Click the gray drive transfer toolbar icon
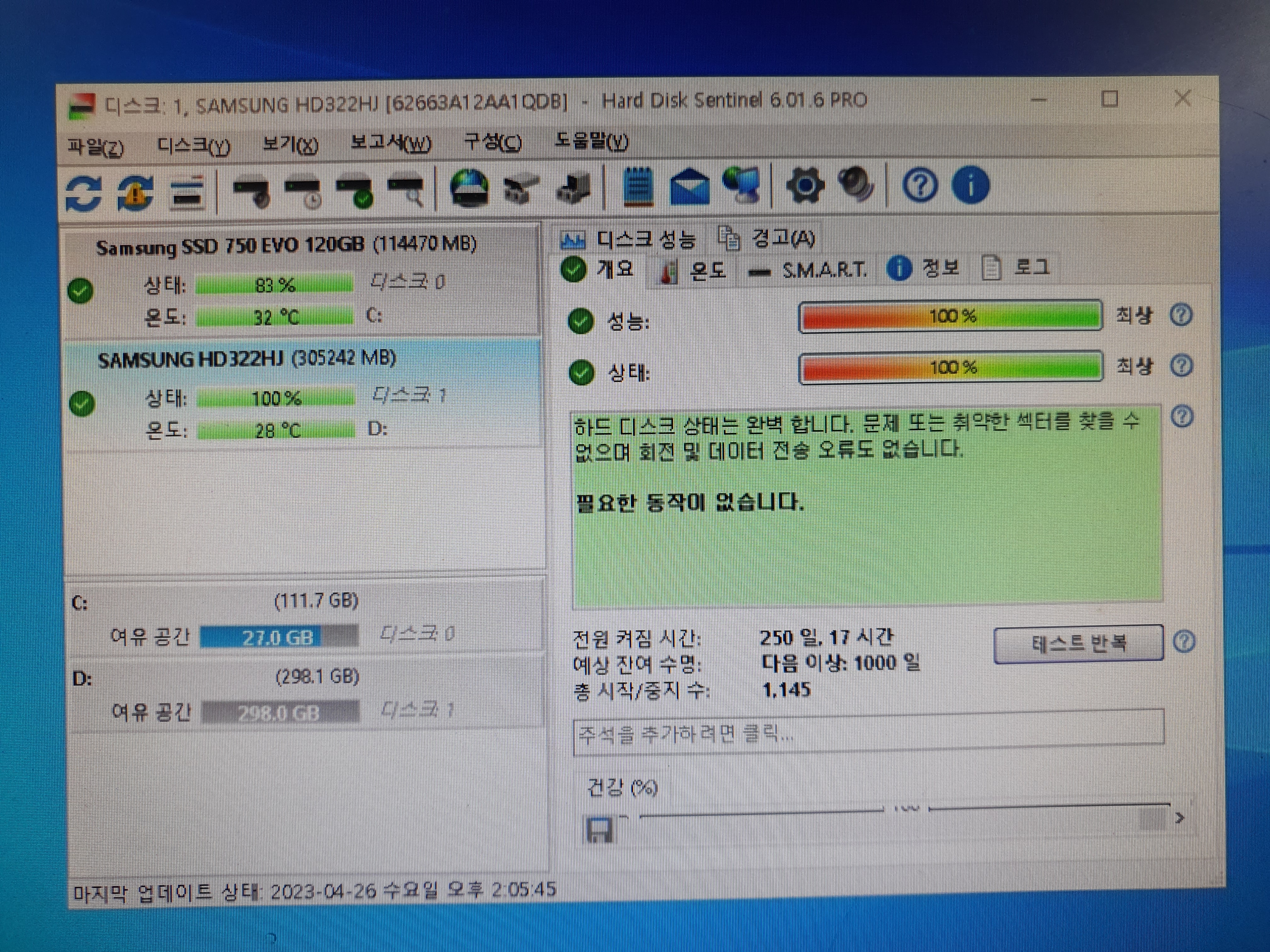 pyautogui.click(x=521, y=189)
